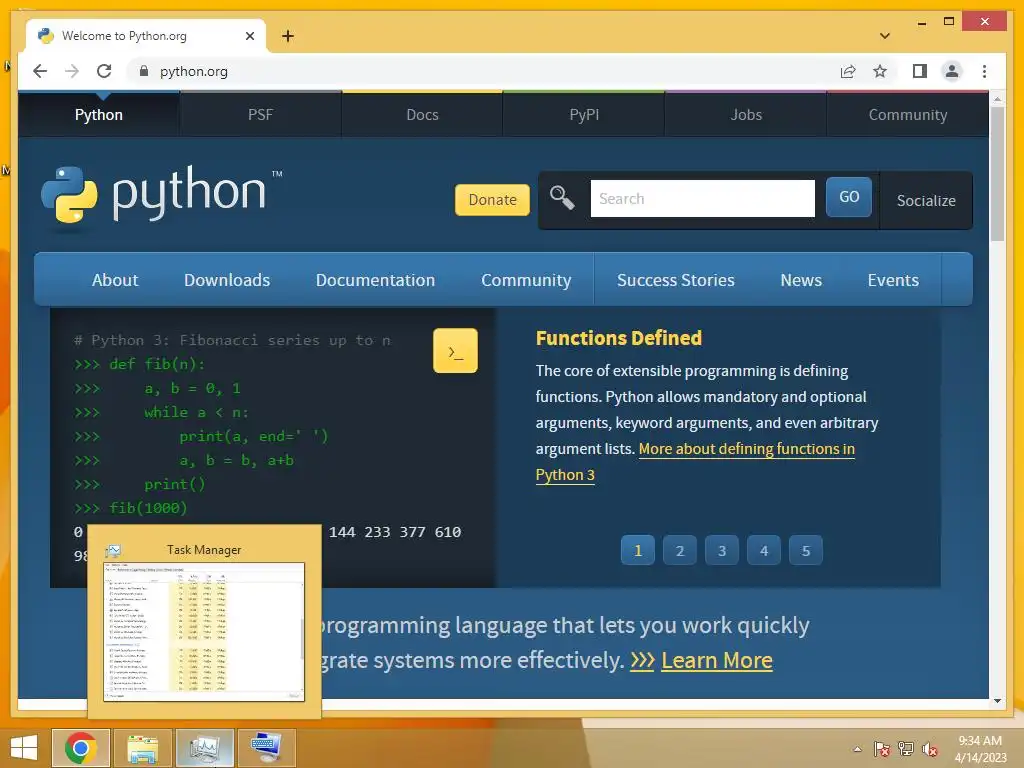Screen dimensions: 1024x768
Task: Show hidden system tray icons
Action: pos(857,749)
